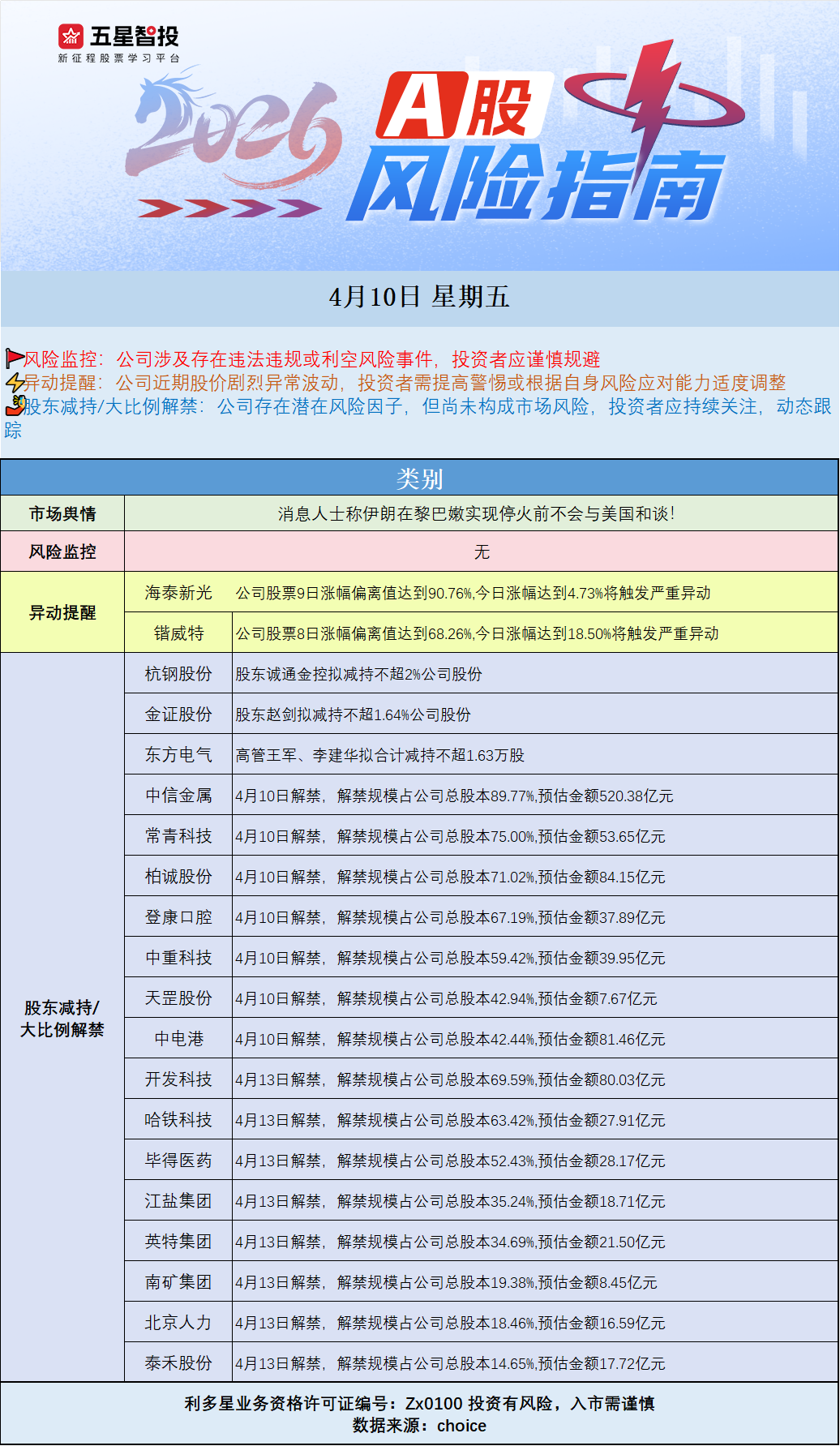This screenshot has height=1446, width=840.
Task: Click the 江盐集团 stock name
Action: 178,1201
